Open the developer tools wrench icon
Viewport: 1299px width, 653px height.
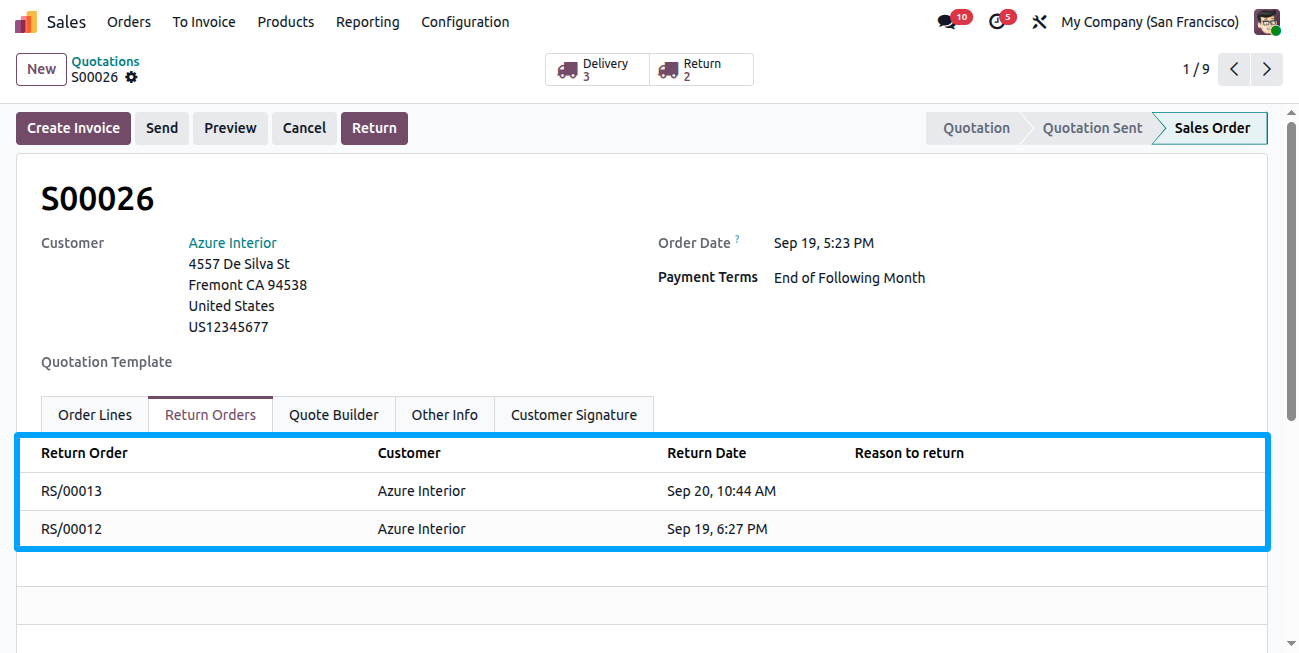coord(1039,22)
